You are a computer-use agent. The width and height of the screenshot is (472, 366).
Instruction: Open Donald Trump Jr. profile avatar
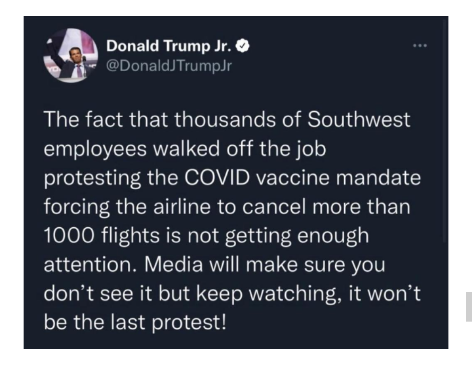pyautogui.click(x=71, y=55)
